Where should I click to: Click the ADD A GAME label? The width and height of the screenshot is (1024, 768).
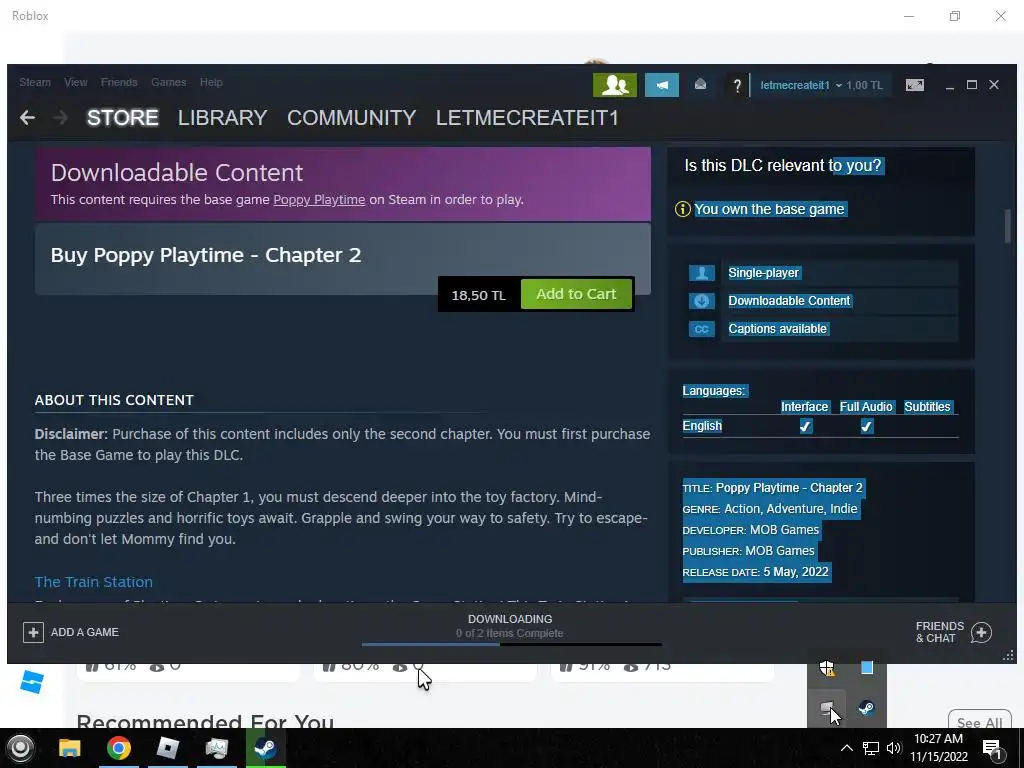tap(85, 632)
